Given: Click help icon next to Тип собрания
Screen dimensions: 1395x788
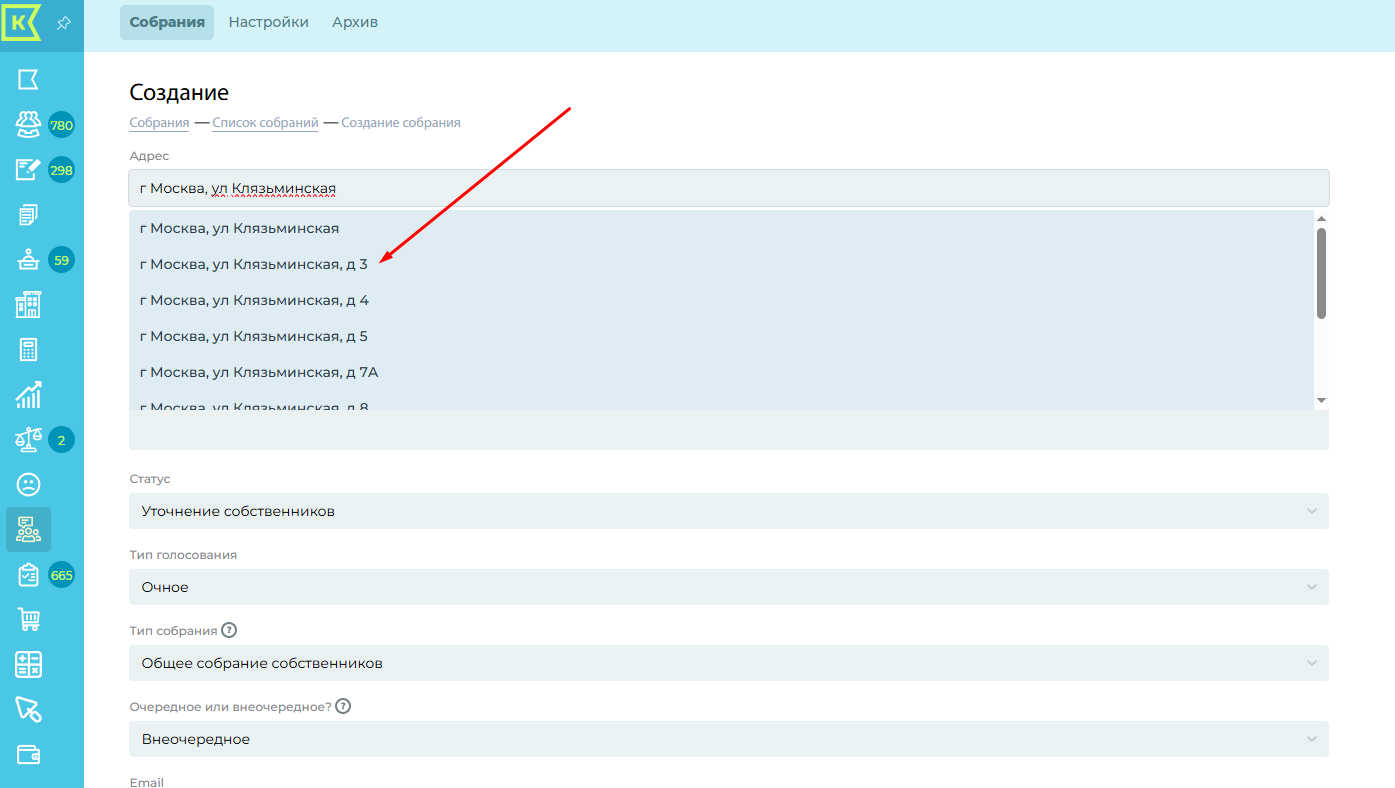Looking at the screenshot, I should click(x=229, y=631).
